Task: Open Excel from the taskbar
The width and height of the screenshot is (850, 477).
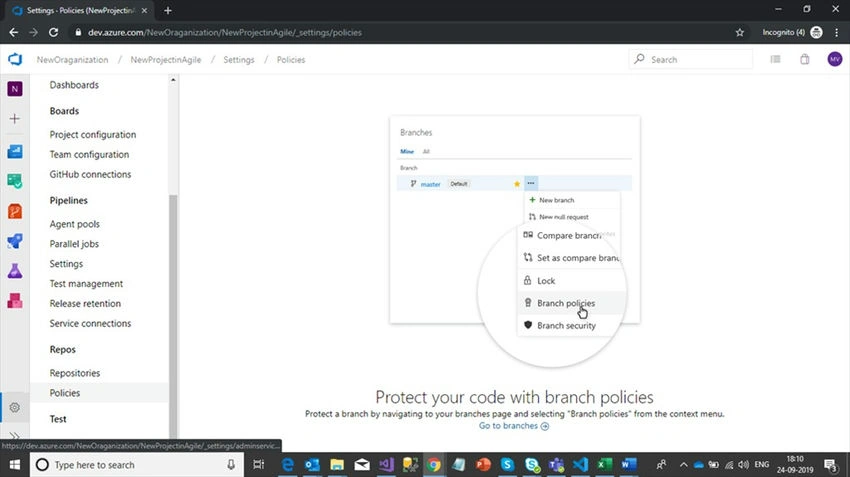Action: (604, 465)
